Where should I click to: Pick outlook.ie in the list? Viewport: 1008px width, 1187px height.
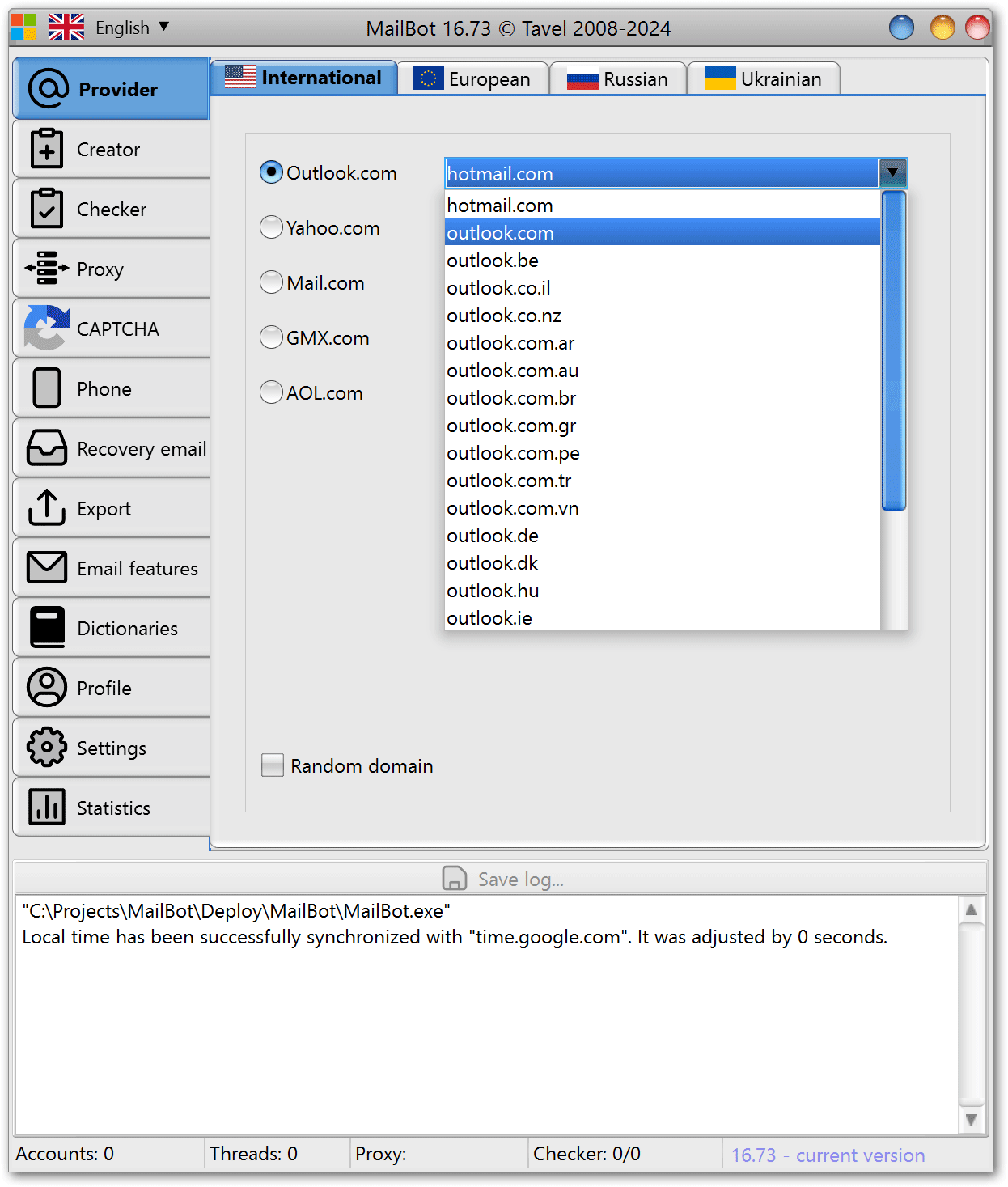click(x=662, y=617)
